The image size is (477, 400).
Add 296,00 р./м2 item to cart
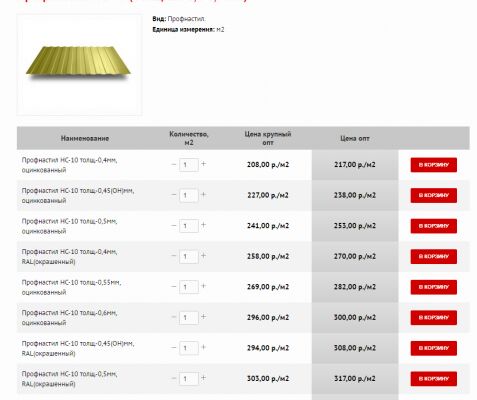pos(434,318)
